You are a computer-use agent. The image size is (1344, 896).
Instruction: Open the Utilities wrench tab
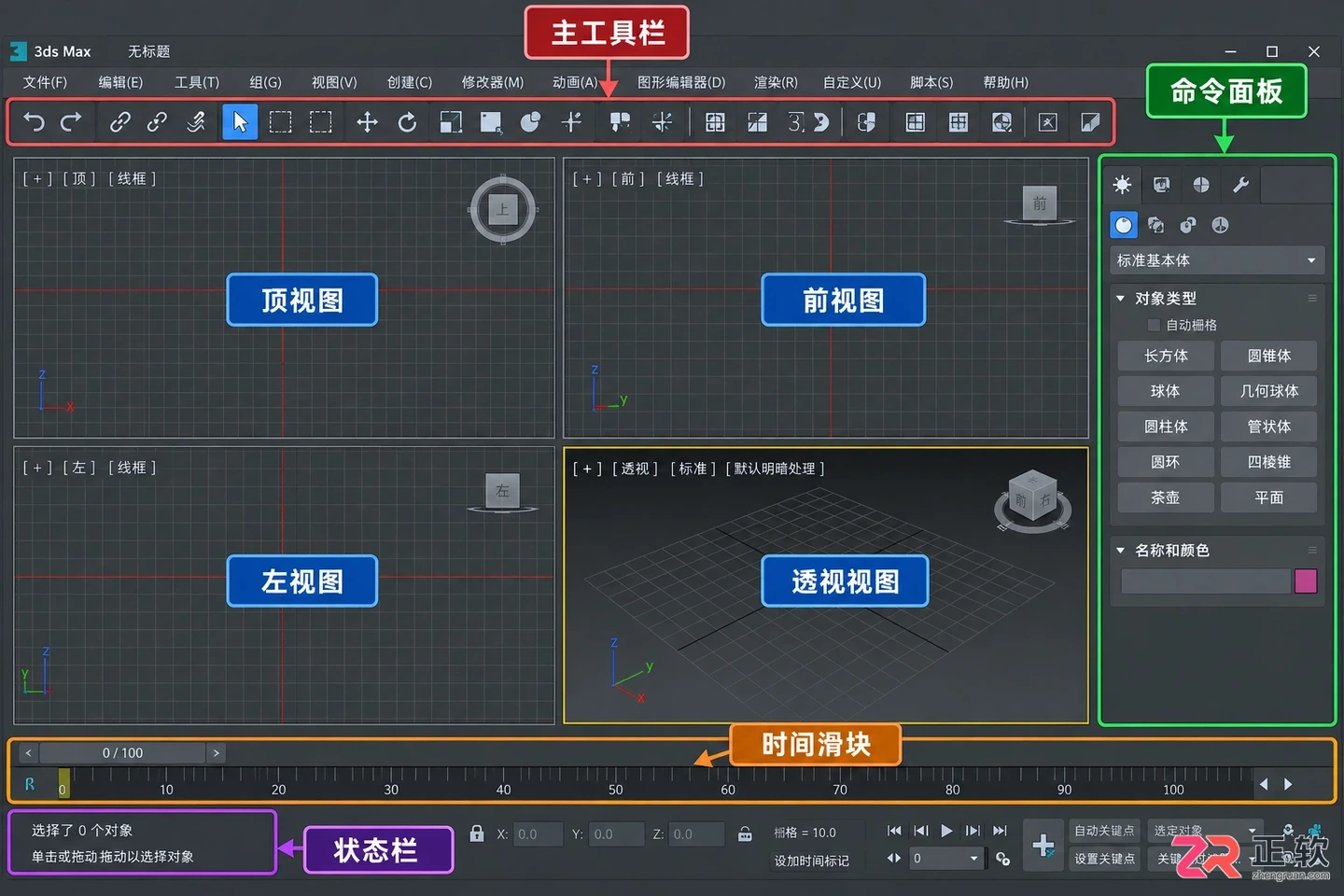coord(1240,185)
